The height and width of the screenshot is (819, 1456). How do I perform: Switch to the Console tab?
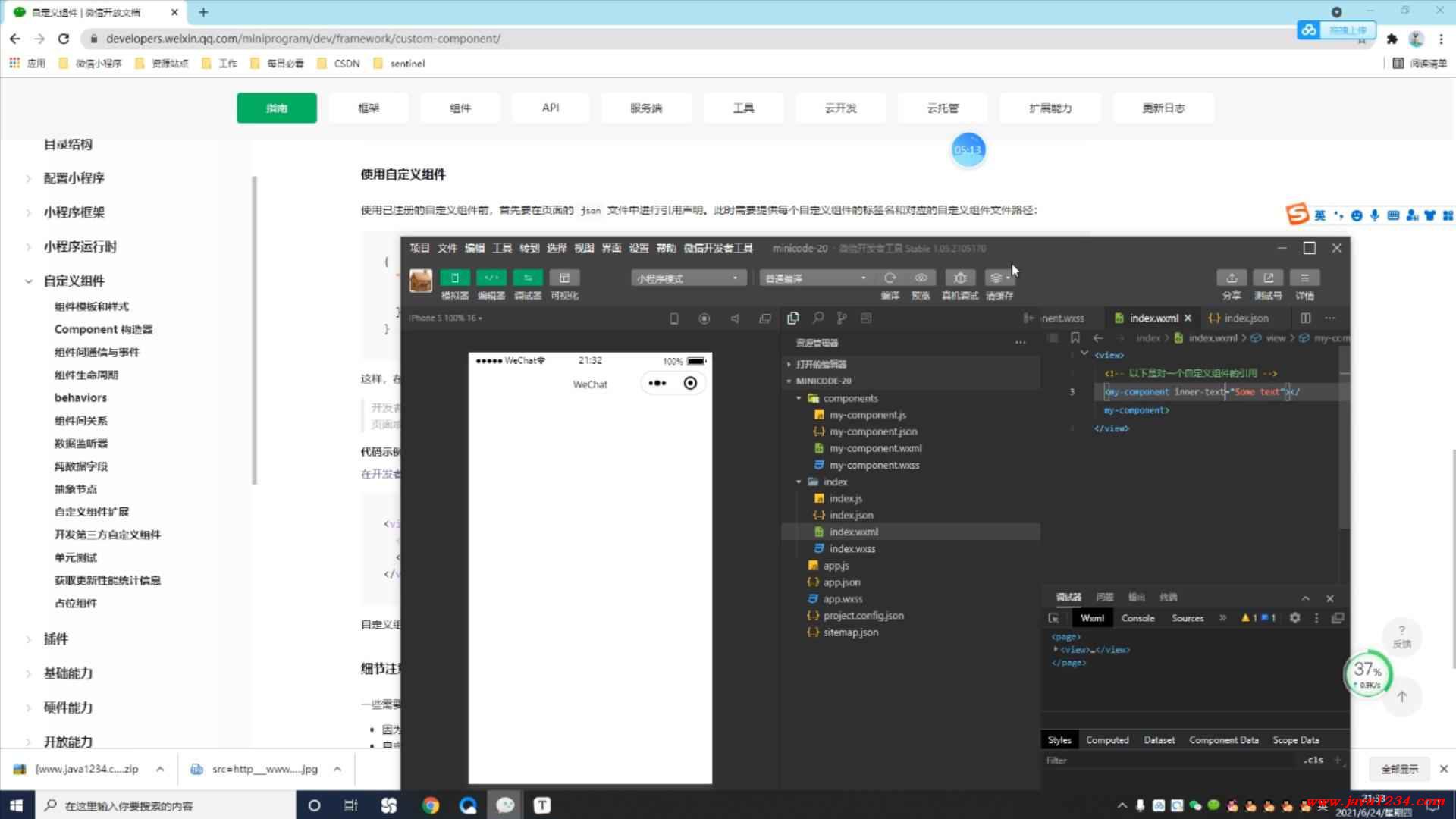pos(1137,618)
